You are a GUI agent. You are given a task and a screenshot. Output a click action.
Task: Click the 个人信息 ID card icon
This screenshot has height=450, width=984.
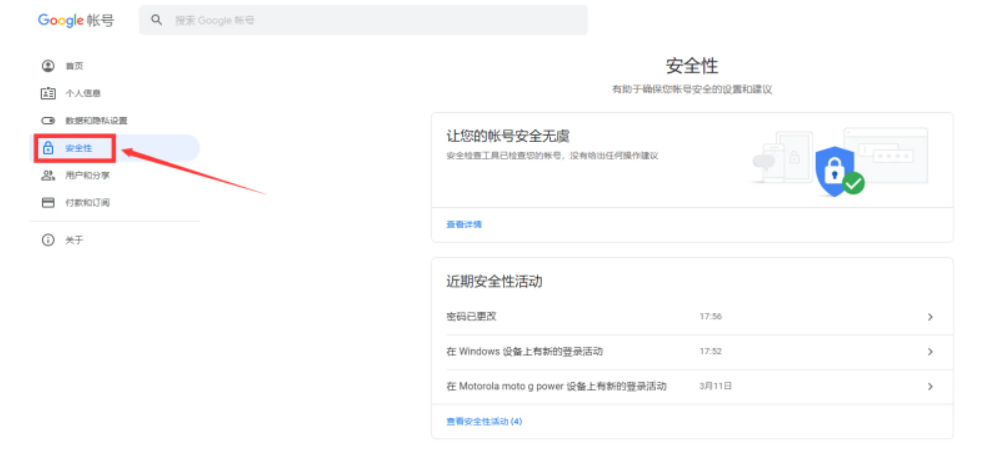tap(48, 93)
